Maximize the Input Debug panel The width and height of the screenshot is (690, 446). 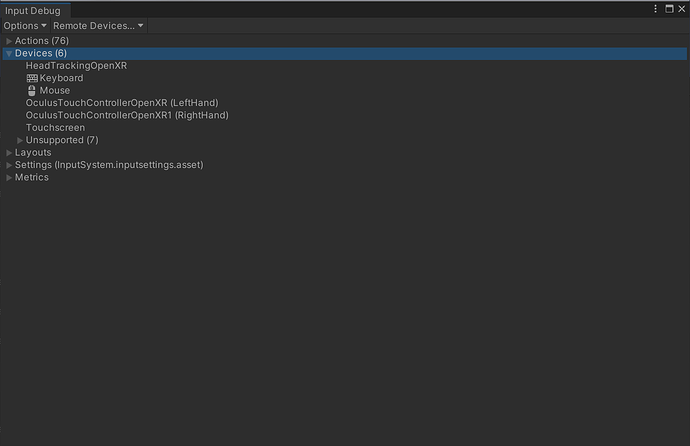pyautogui.click(x=668, y=9)
